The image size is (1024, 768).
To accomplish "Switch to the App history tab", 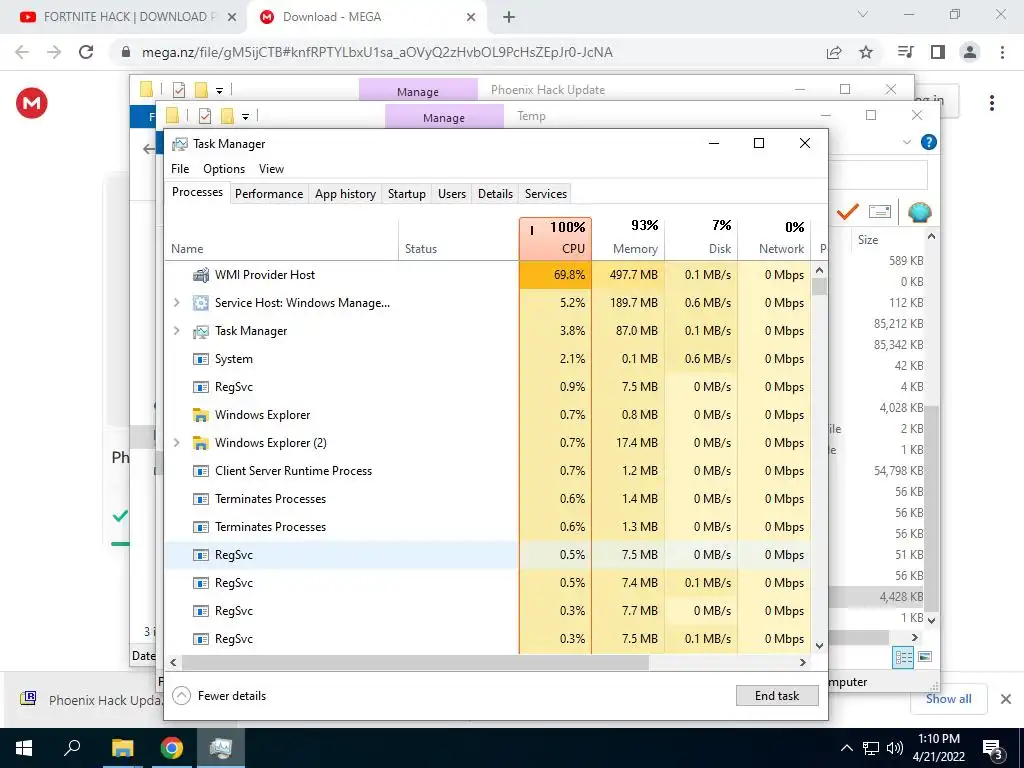I will click(x=345, y=194).
